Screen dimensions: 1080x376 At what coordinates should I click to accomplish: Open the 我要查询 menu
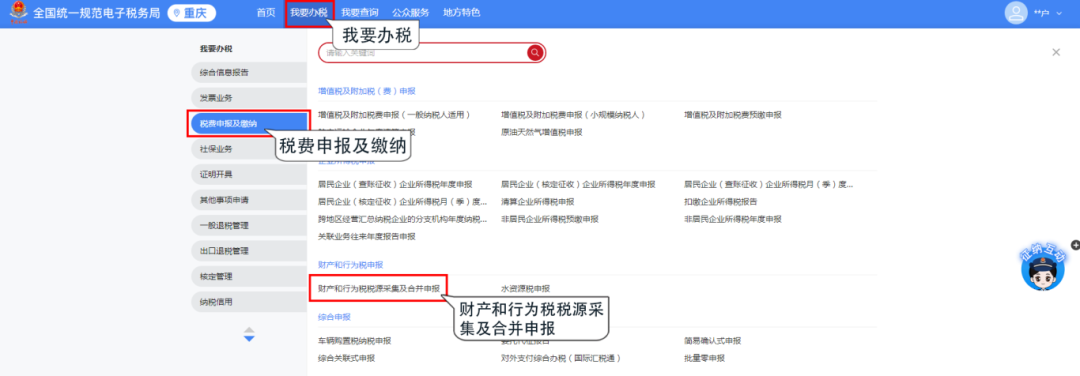(x=360, y=13)
